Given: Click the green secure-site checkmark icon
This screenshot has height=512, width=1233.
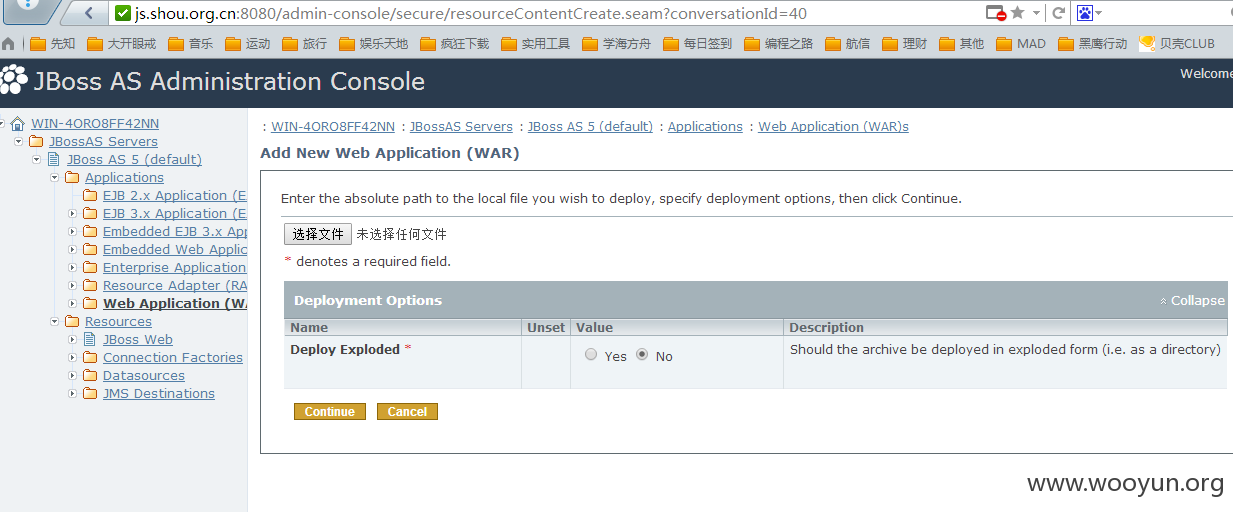Looking at the screenshot, I should 123,14.
